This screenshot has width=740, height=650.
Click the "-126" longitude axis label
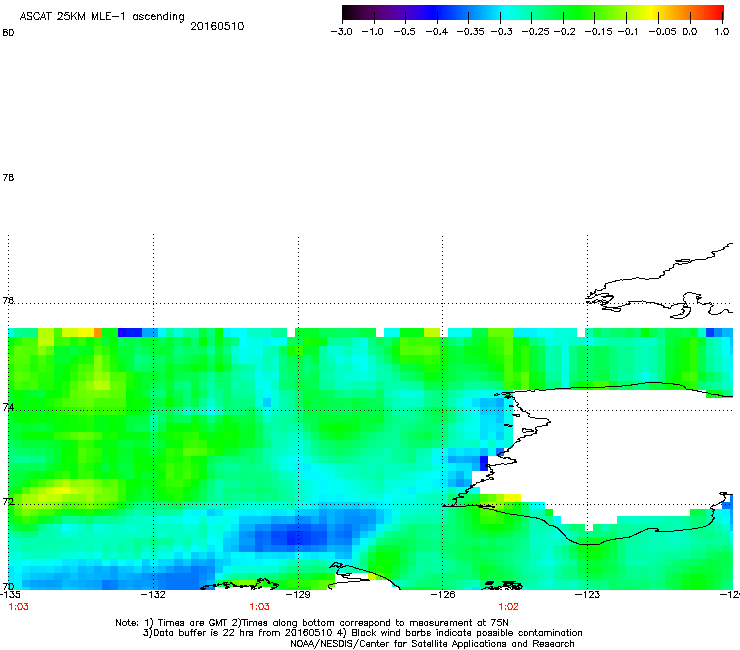(443, 595)
